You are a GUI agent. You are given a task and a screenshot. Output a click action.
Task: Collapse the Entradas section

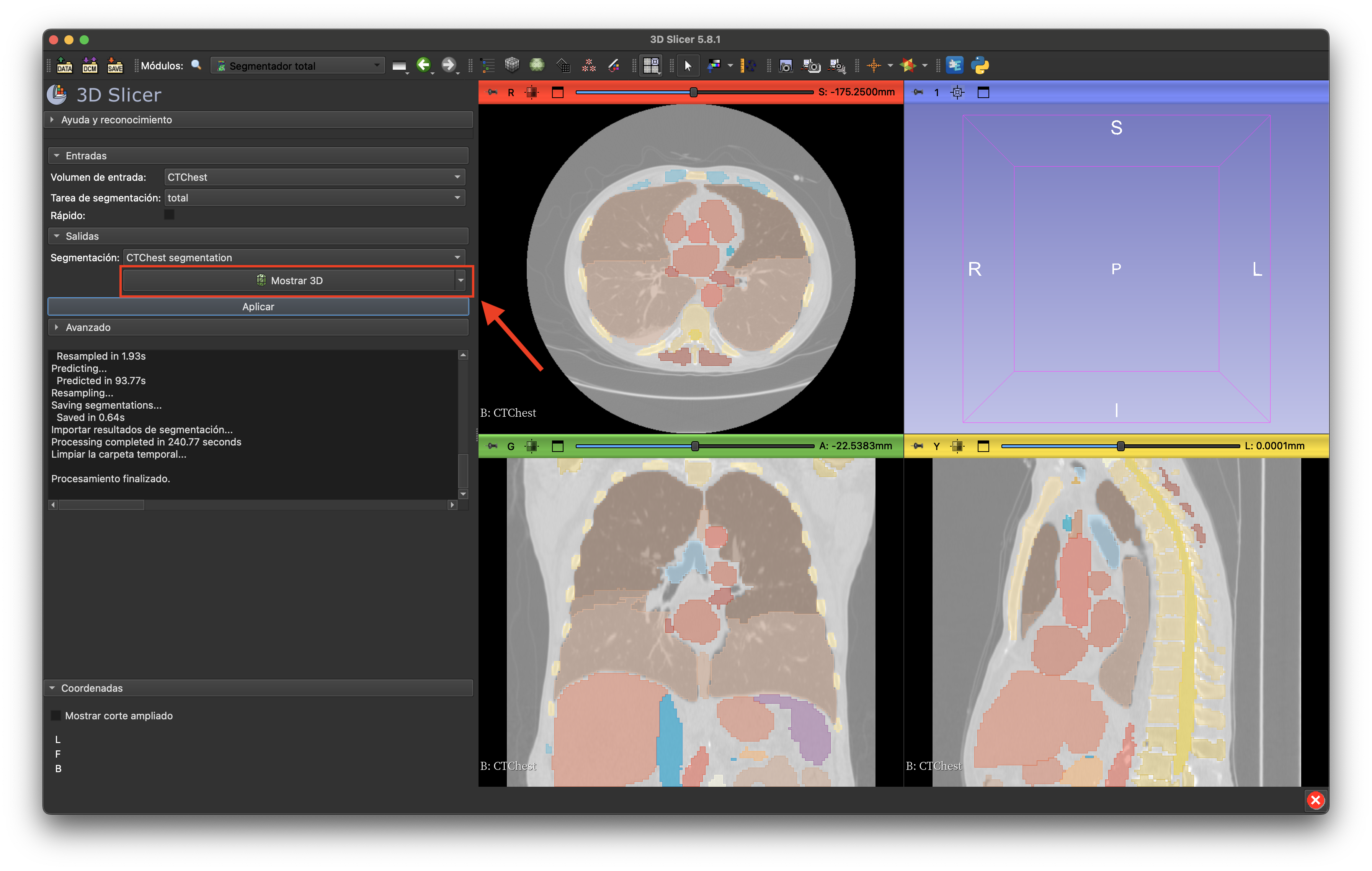pos(85,156)
